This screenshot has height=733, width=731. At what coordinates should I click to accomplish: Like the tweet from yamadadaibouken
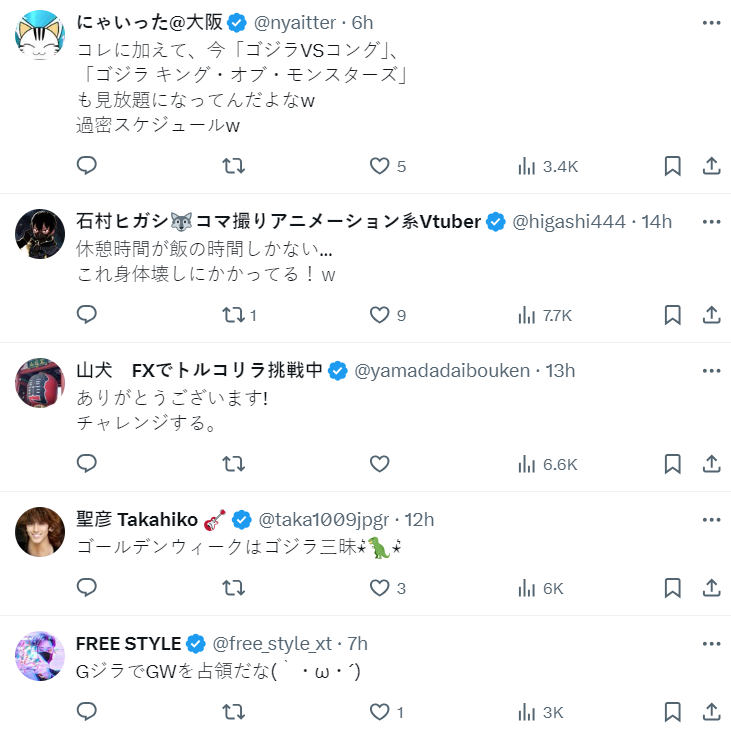pyautogui.click(x=379, y=464)
